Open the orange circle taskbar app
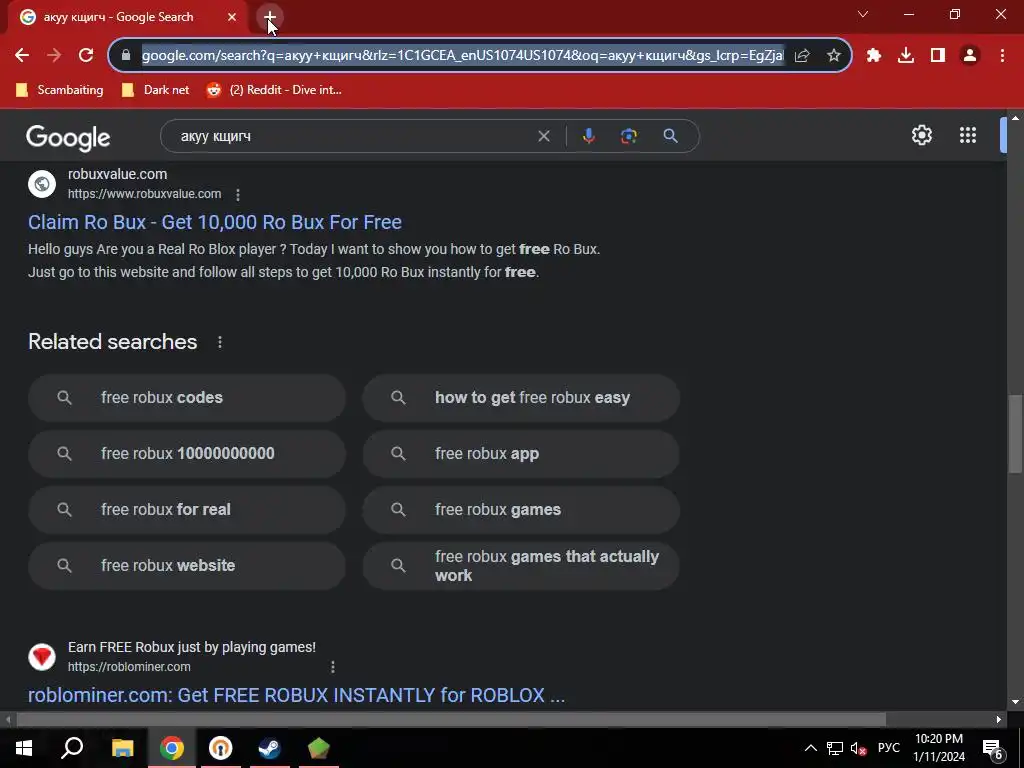Image resolution: width=1024 pixels, height=768 pixels. (221, 748)
